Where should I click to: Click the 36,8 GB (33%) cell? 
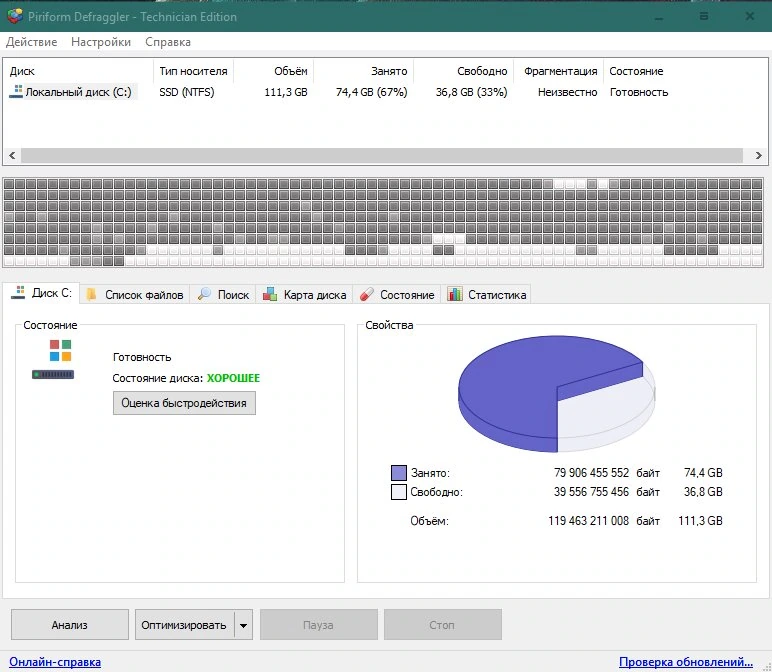click(472, 92)
